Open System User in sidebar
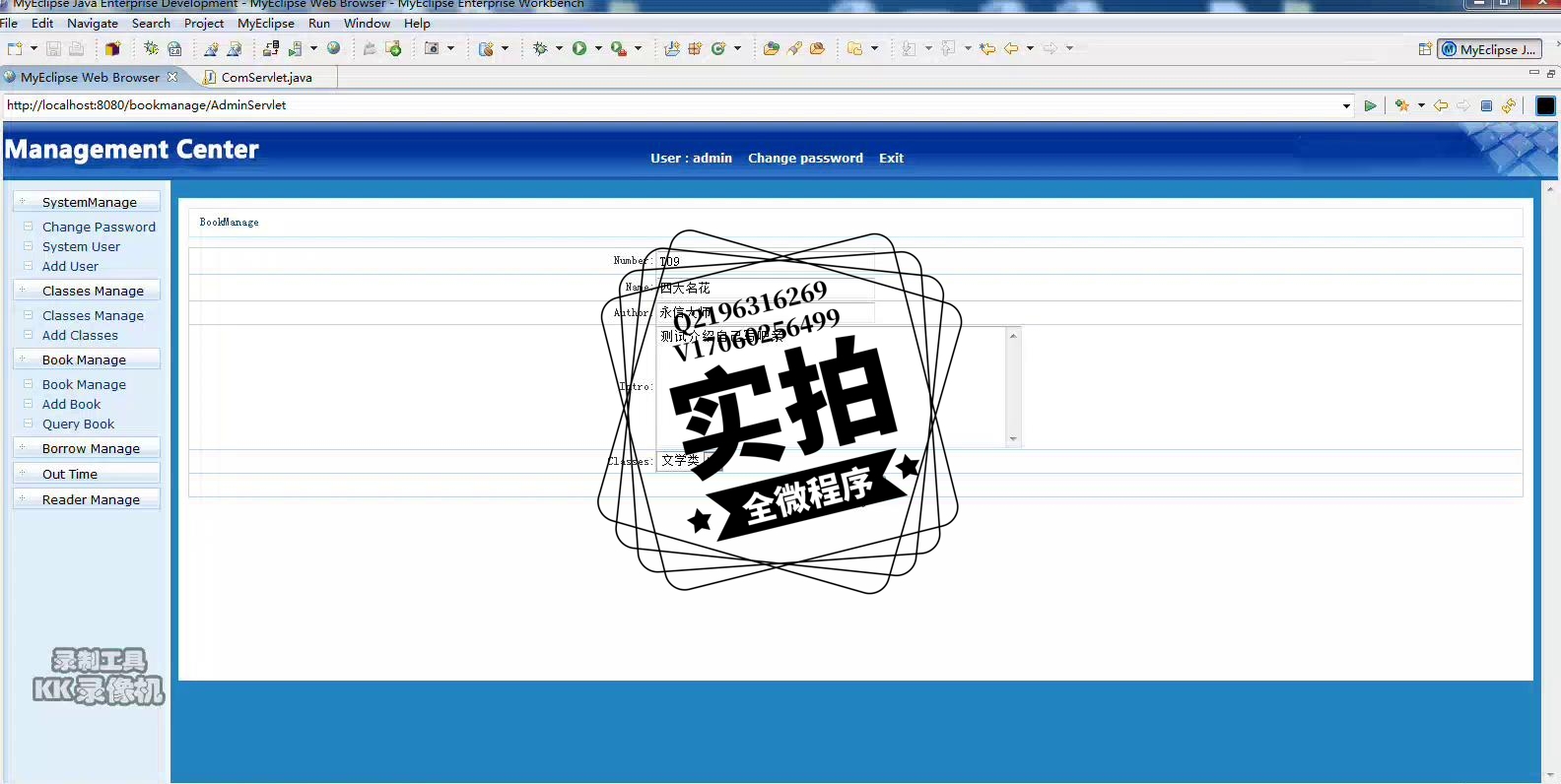Screen dimensions: 1561x784 pos(81,246)
